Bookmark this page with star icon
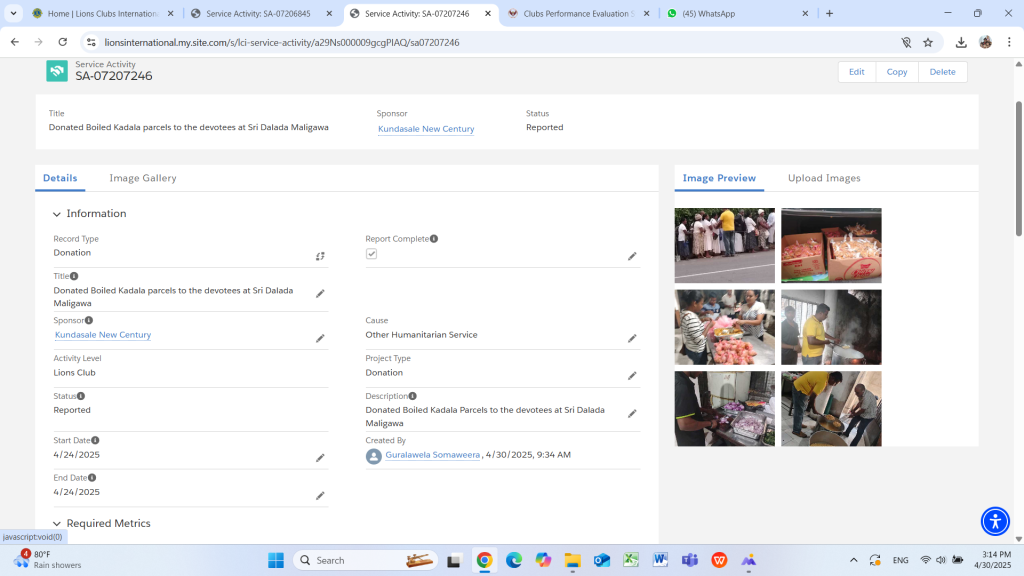The height and width of the screenshot is (576, 1024). [928, 42]
